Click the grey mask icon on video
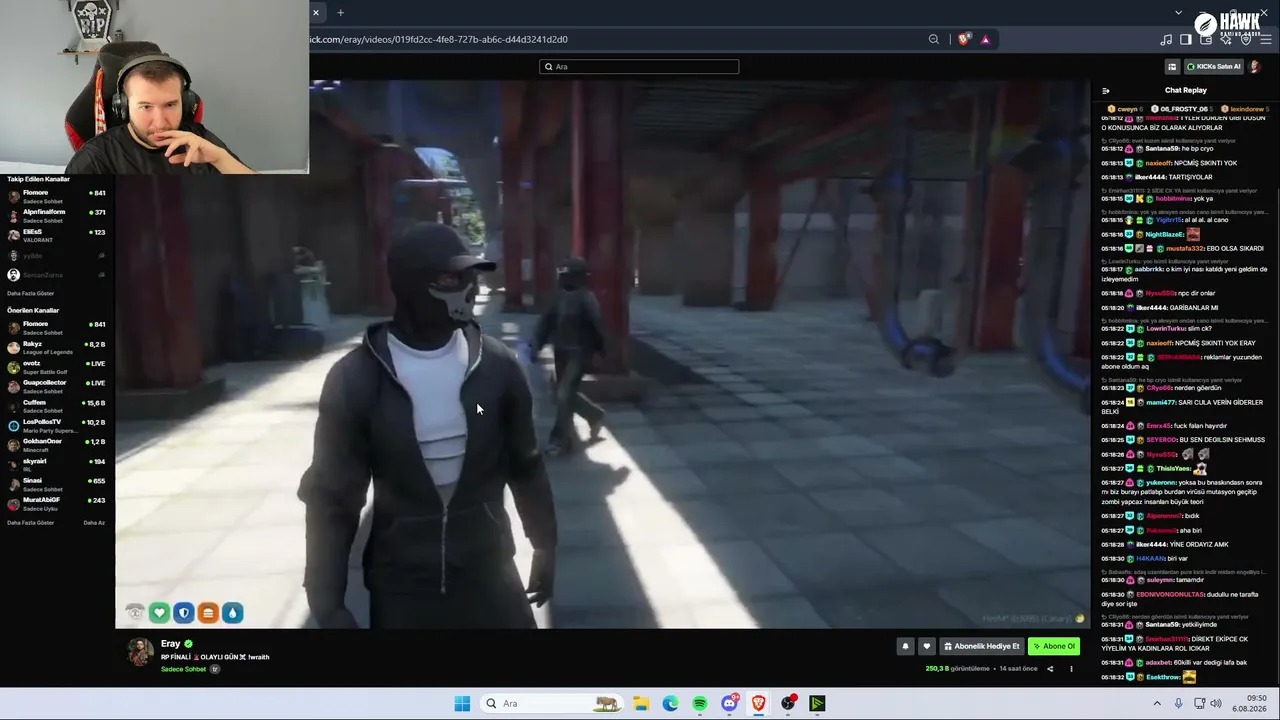 [135, 612]
